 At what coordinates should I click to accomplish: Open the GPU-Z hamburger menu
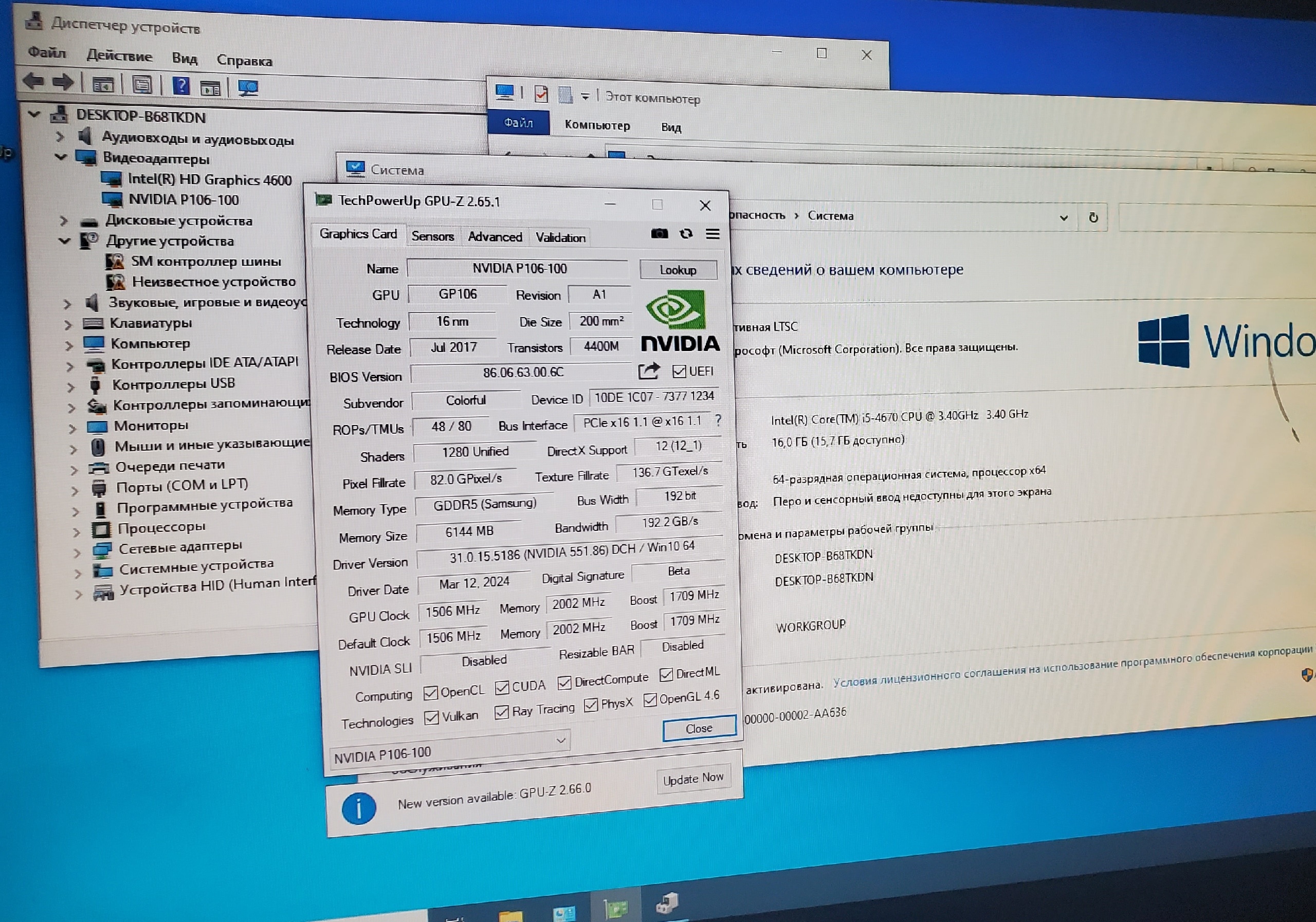tap(712, 234)
